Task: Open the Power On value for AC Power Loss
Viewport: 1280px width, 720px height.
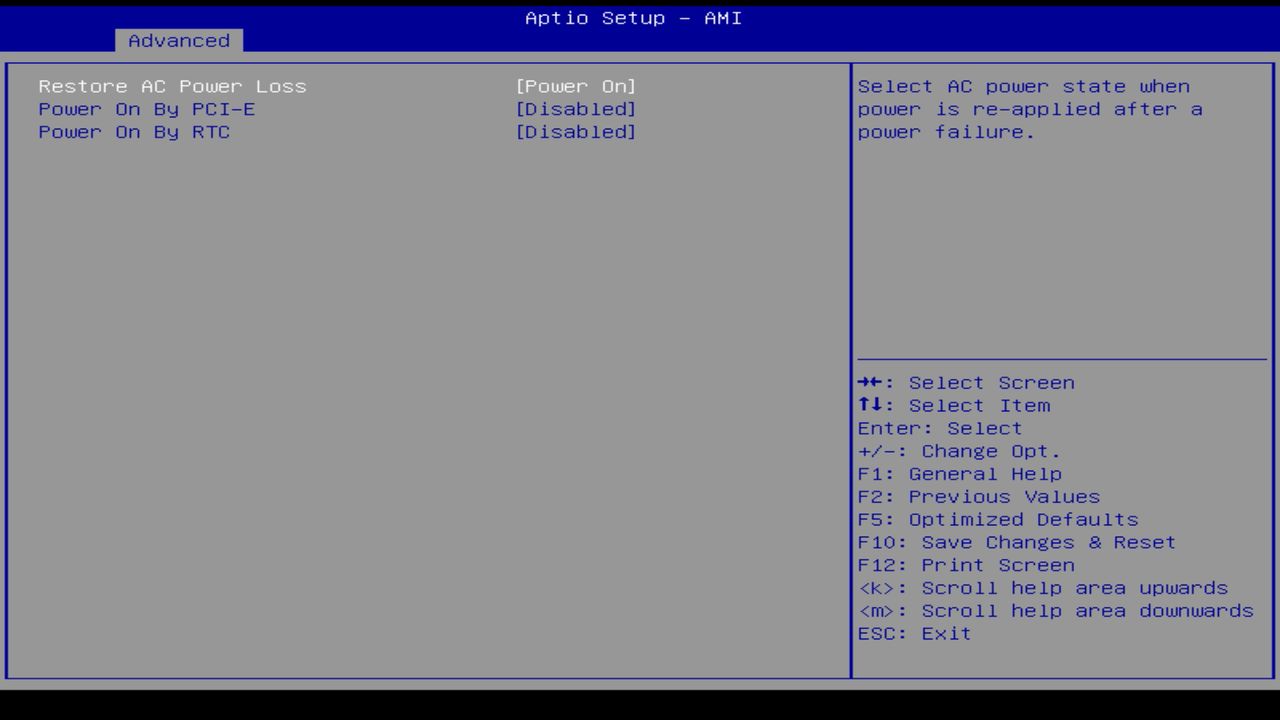Action: 577,86
